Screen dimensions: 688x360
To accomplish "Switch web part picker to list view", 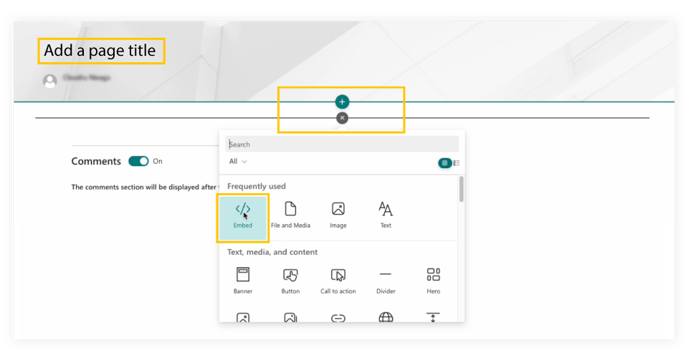I will 456,163.
